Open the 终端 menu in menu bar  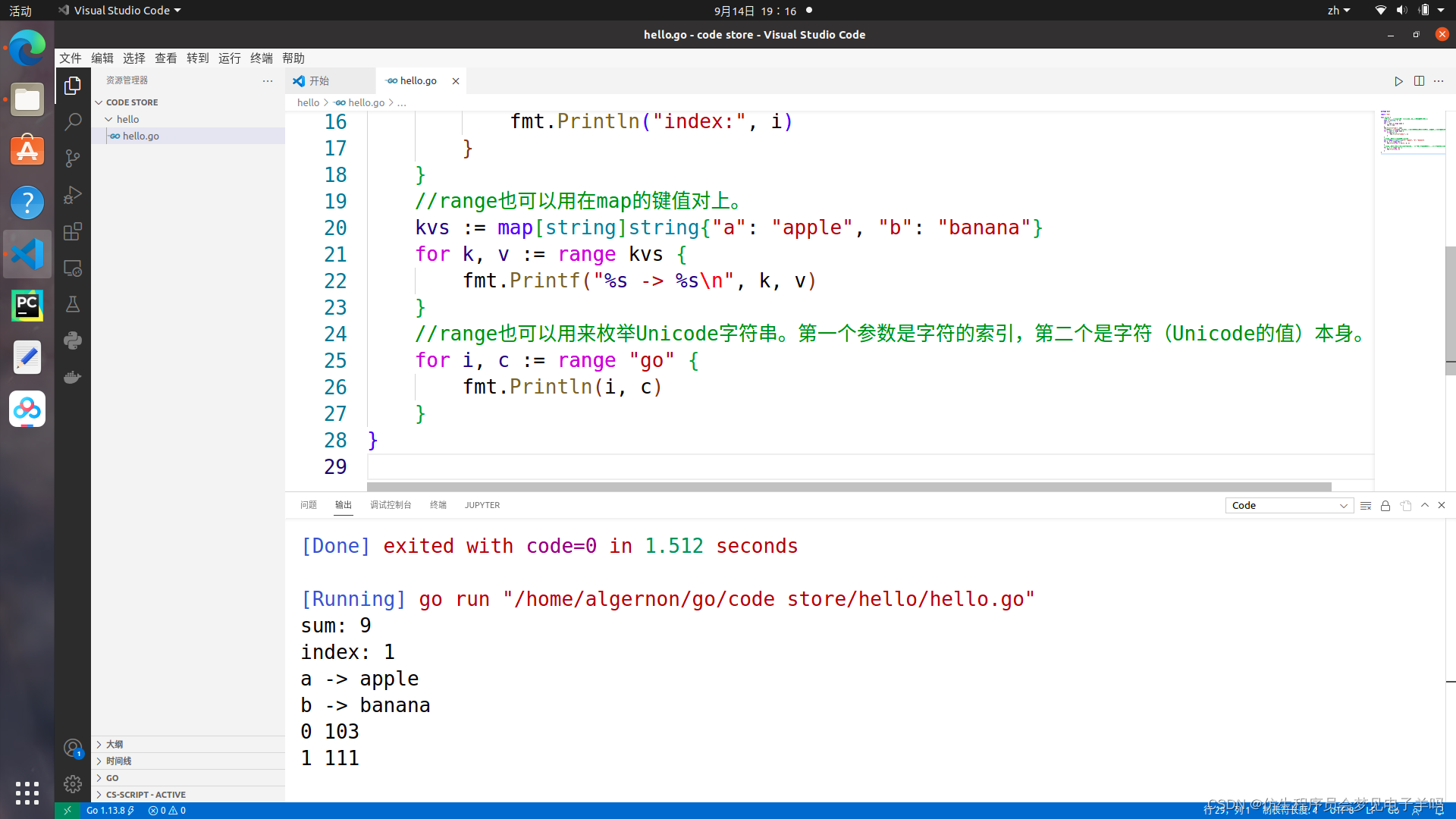pos(262,58)
